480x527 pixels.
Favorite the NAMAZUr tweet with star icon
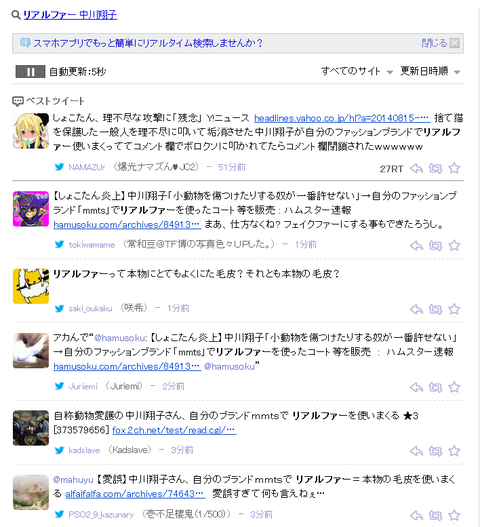click(x=454, y=168)
